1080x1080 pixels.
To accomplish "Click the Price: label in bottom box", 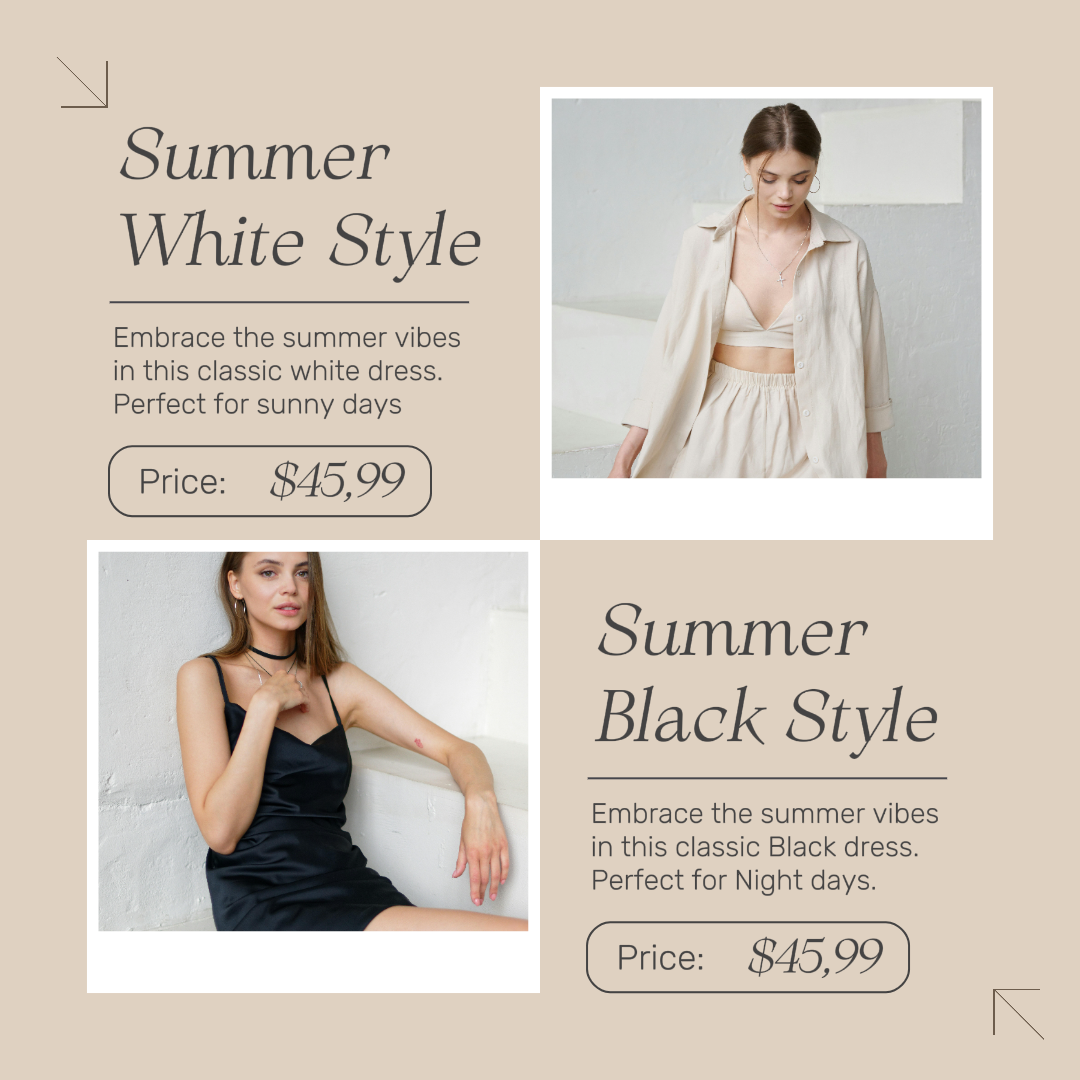I will click(x=661, y=957).
